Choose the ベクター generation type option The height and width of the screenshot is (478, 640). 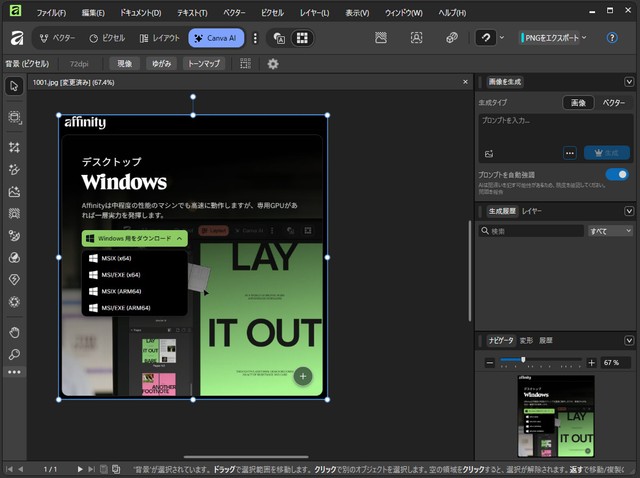click(614, 103)
